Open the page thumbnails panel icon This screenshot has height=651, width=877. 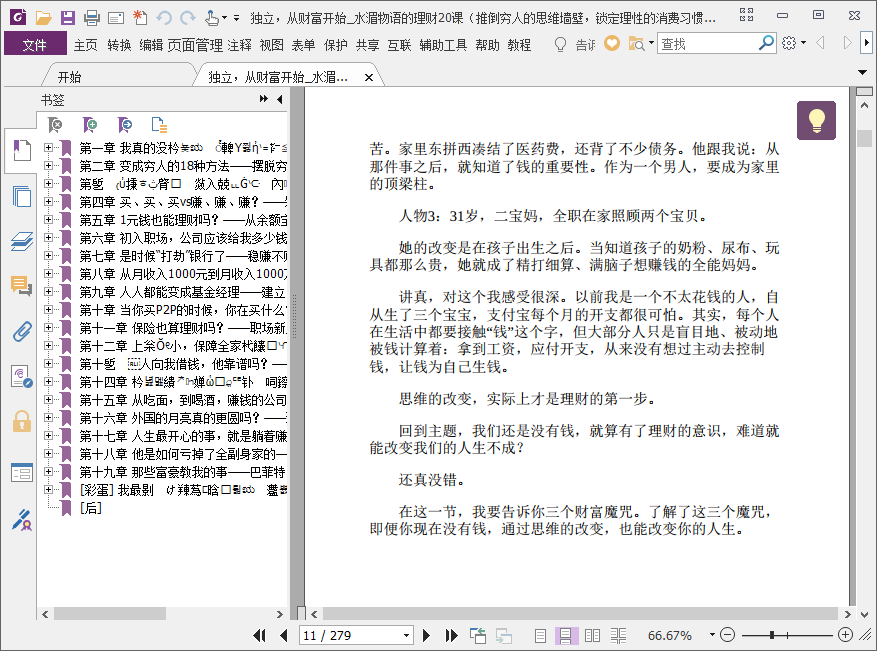click(x=21, y=196)
